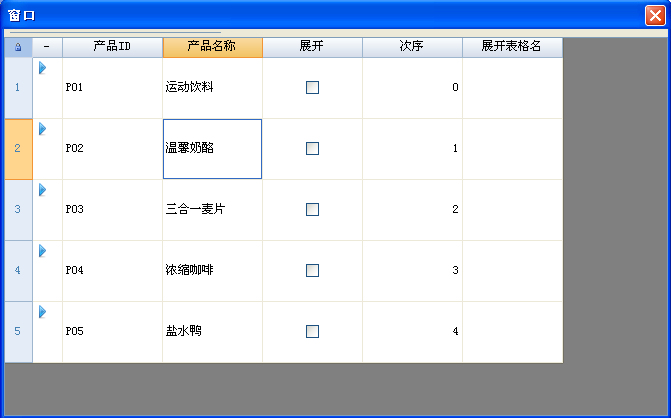Click the 展开表格名 column header
The width and height of the screenshot is (671, 418).
513,47
